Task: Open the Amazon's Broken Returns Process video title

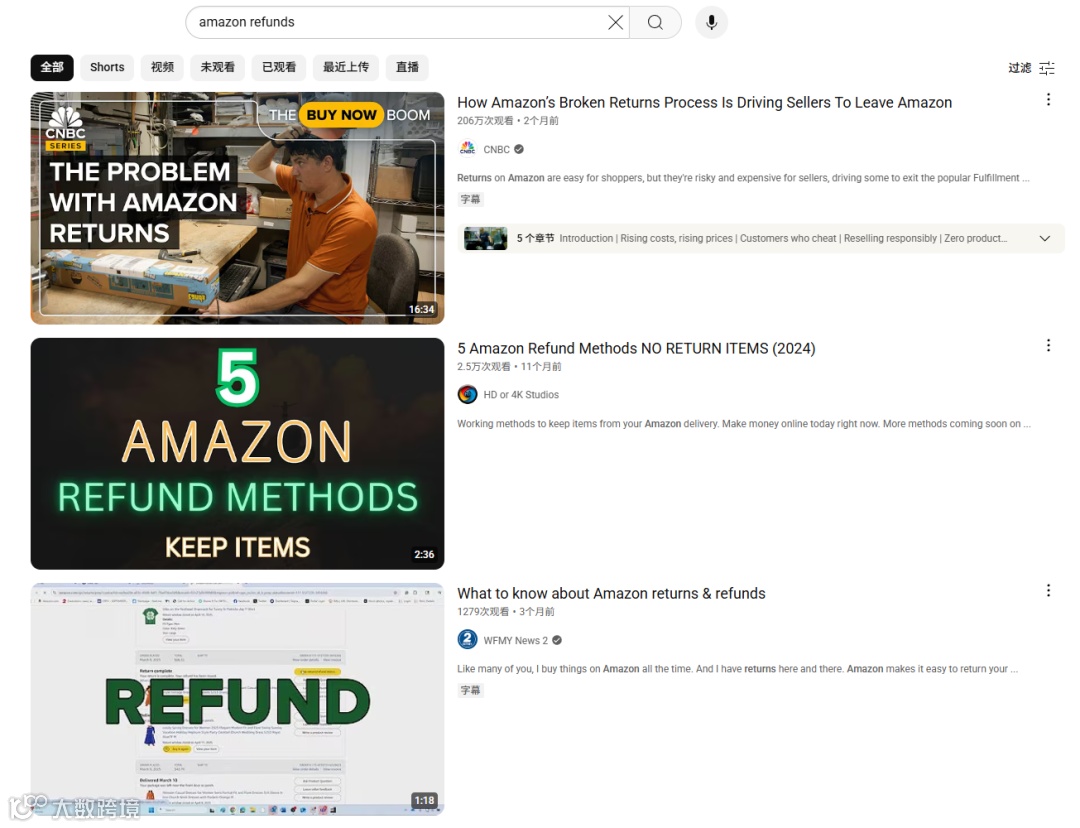Action: [705, 103]
